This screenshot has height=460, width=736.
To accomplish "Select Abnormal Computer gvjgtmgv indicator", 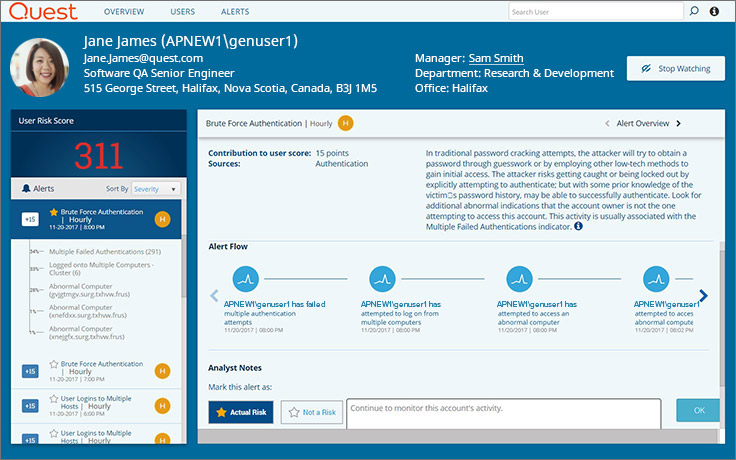I will point(89,290).
